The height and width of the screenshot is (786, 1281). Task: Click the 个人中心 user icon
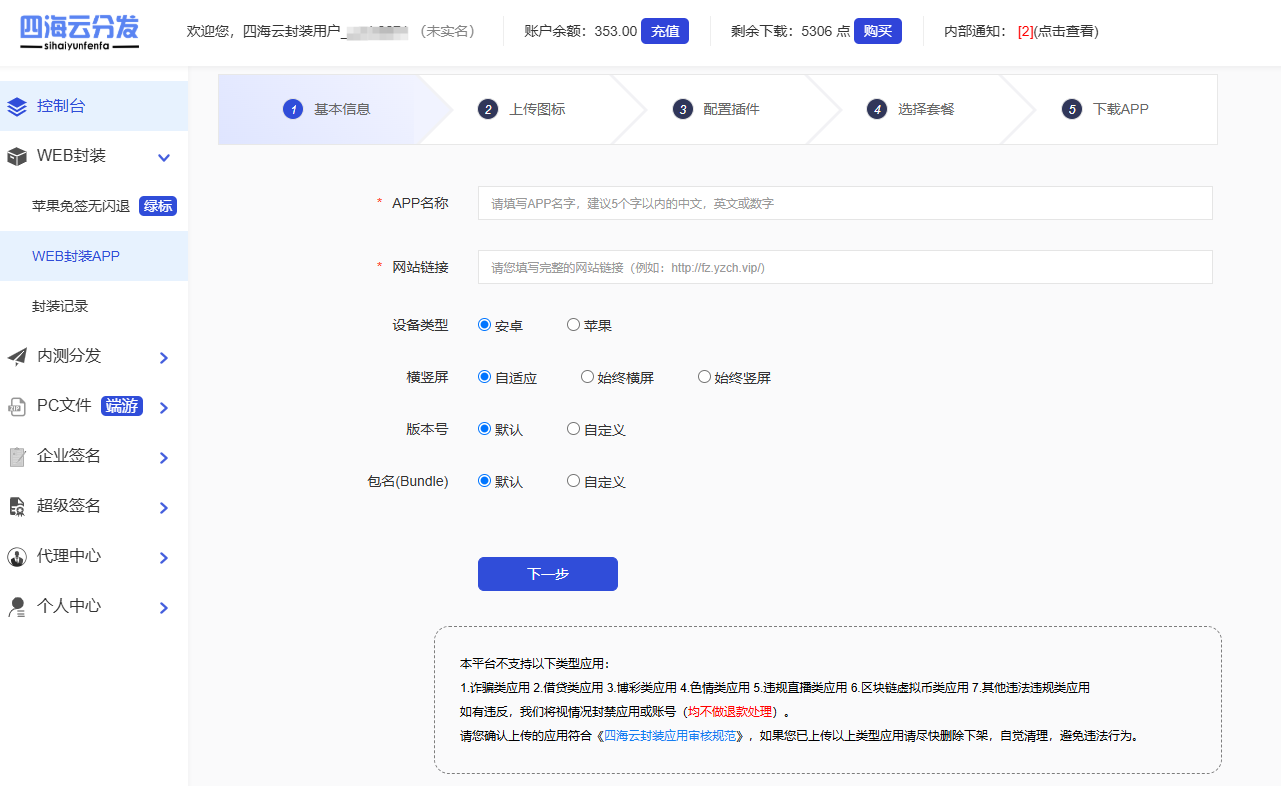coord(17,607)
